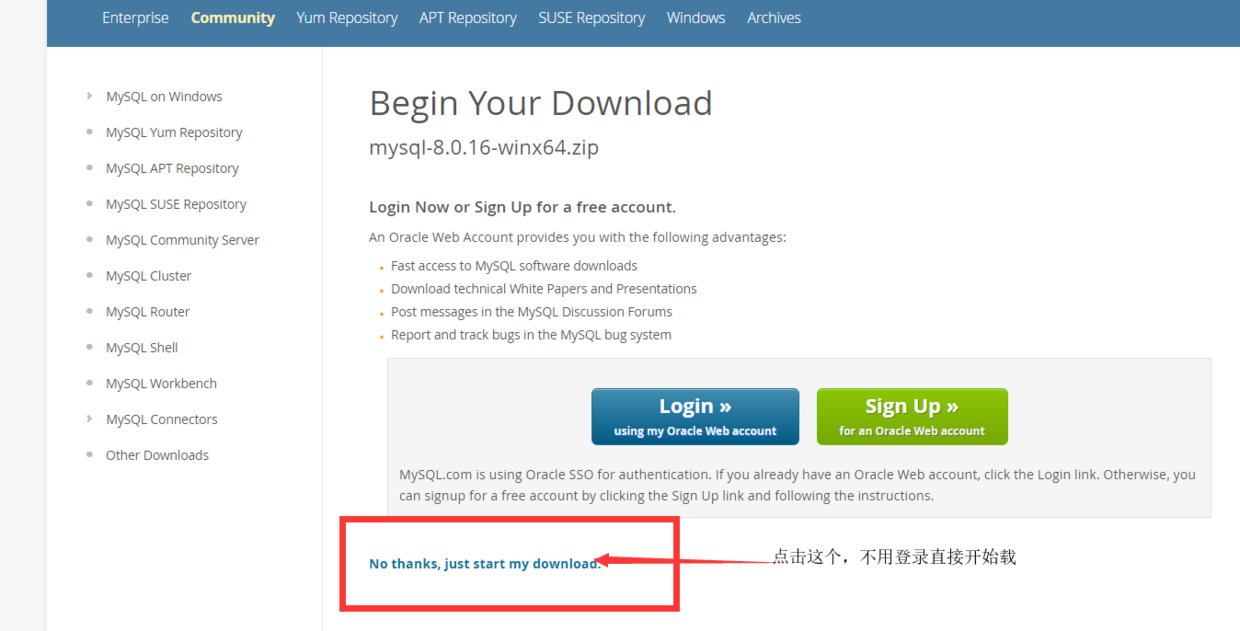The width and height of the screenshot is (1240, 631).
Task: Select MySQL Router in sidebar
Action: pyautogui.click(x=148, y=312)
